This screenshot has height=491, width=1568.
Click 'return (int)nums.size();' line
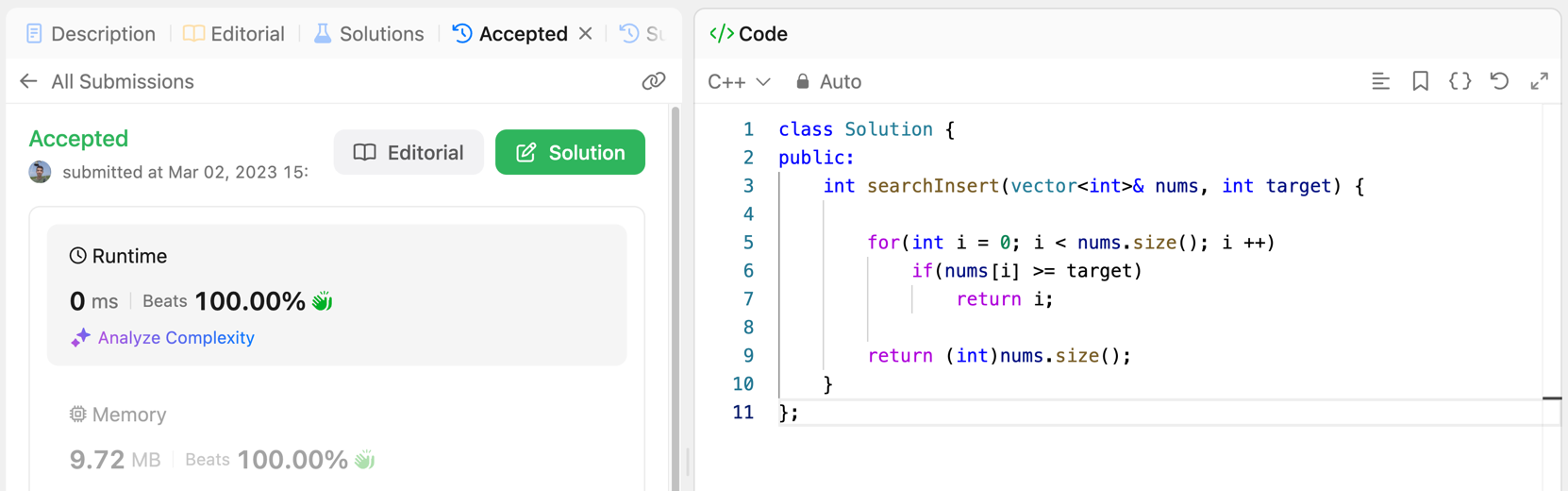pyautogui.click(x=999, y=356)
